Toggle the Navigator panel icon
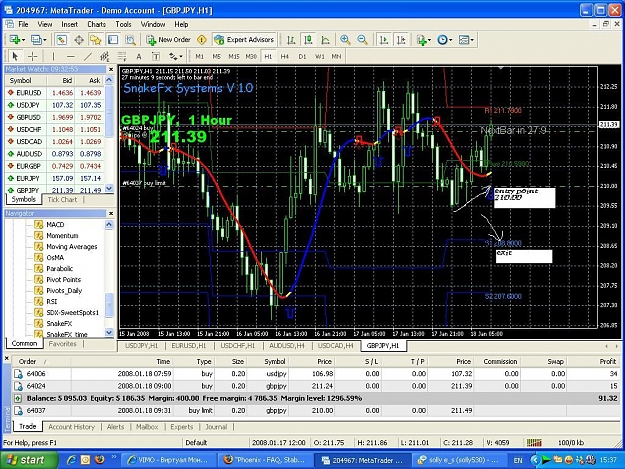The width and height of the screenshot is (625, 469). pos(96,40)
